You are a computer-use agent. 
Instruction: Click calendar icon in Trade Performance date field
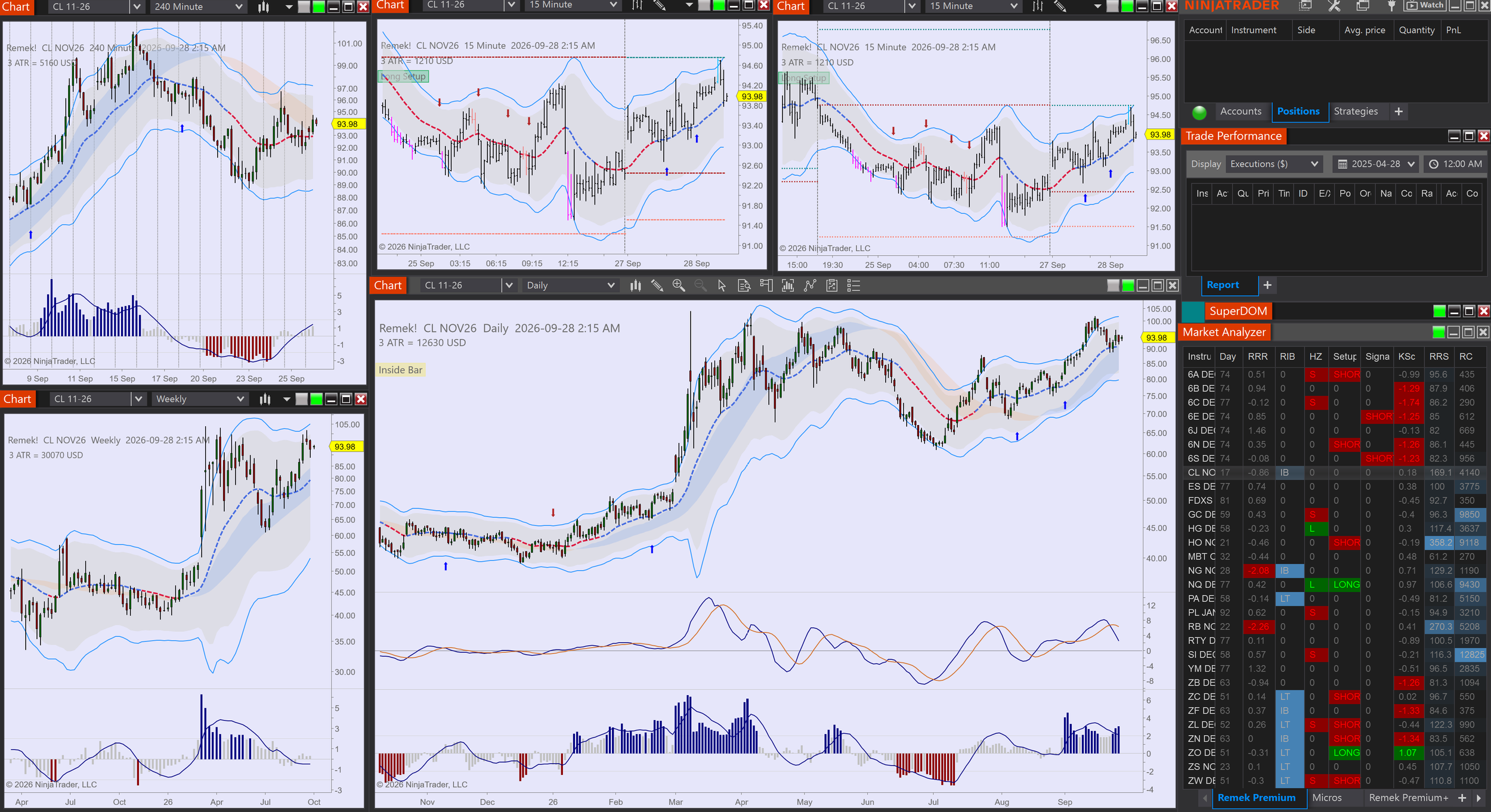[x=1342, y=164]
